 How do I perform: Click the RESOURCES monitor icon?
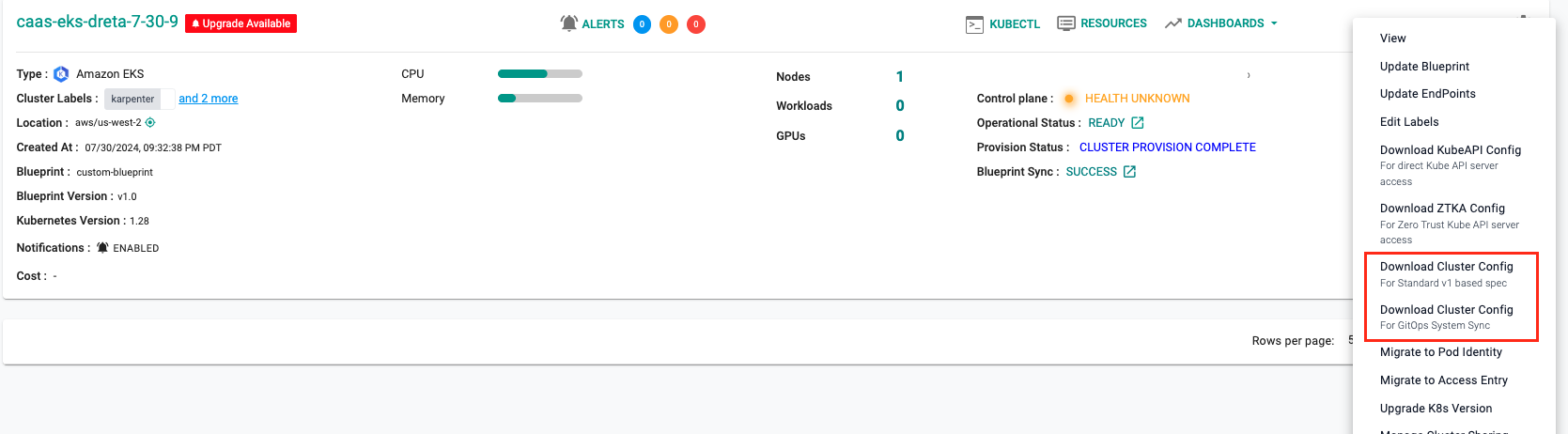point(1065,23)
